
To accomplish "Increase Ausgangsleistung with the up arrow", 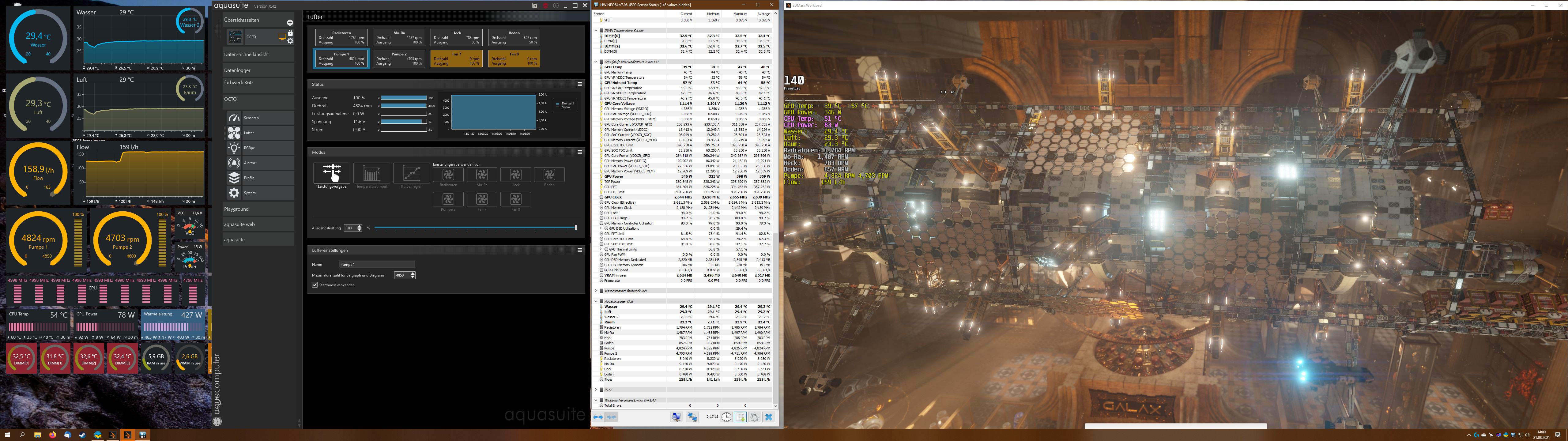I will 360,226.
